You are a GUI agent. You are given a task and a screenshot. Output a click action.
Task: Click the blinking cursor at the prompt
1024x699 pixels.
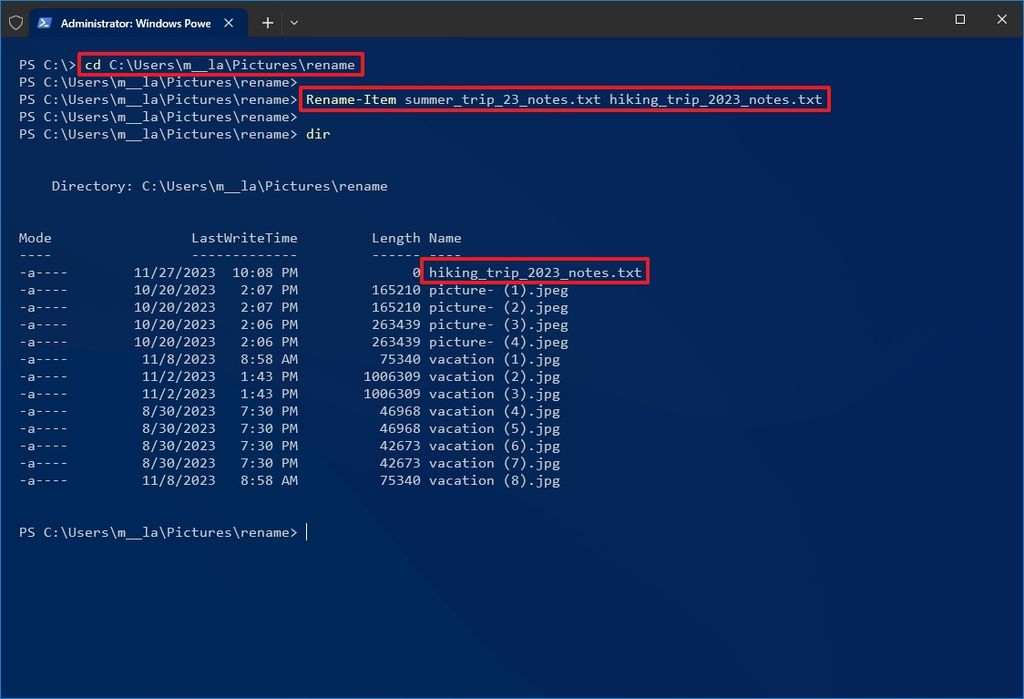coord(307,532)
